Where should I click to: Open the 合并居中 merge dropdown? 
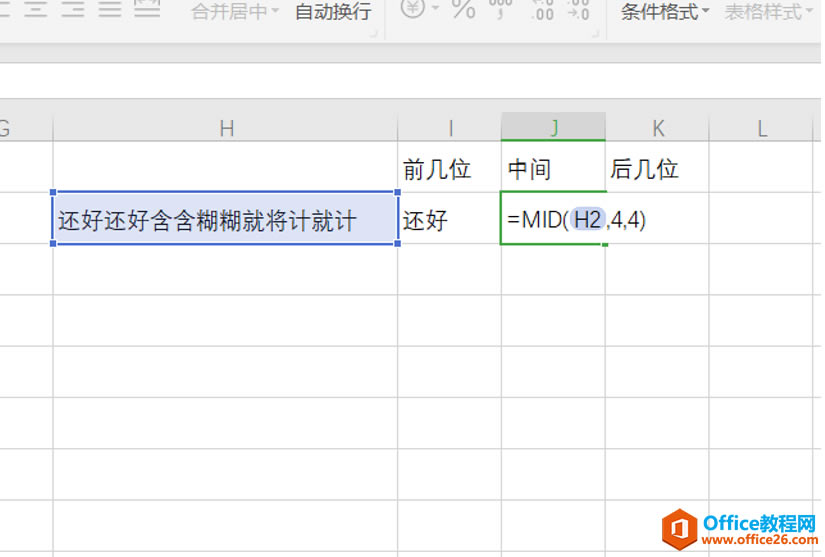pos(235,12)
